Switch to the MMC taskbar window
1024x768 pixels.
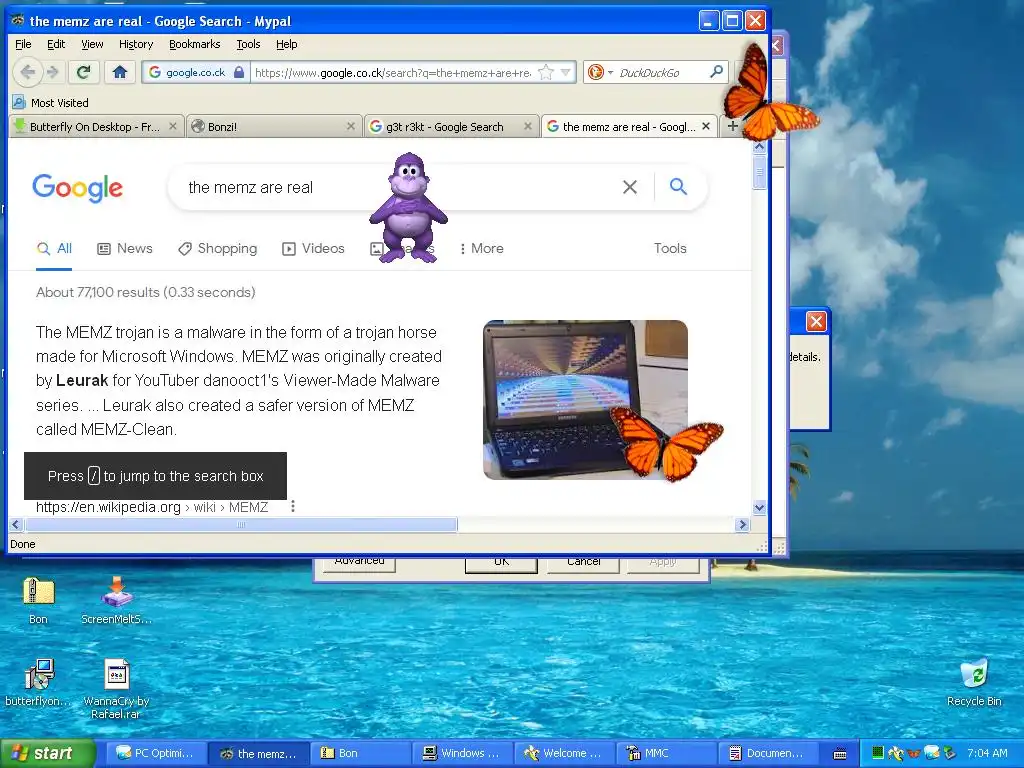[x=666, y=753]
